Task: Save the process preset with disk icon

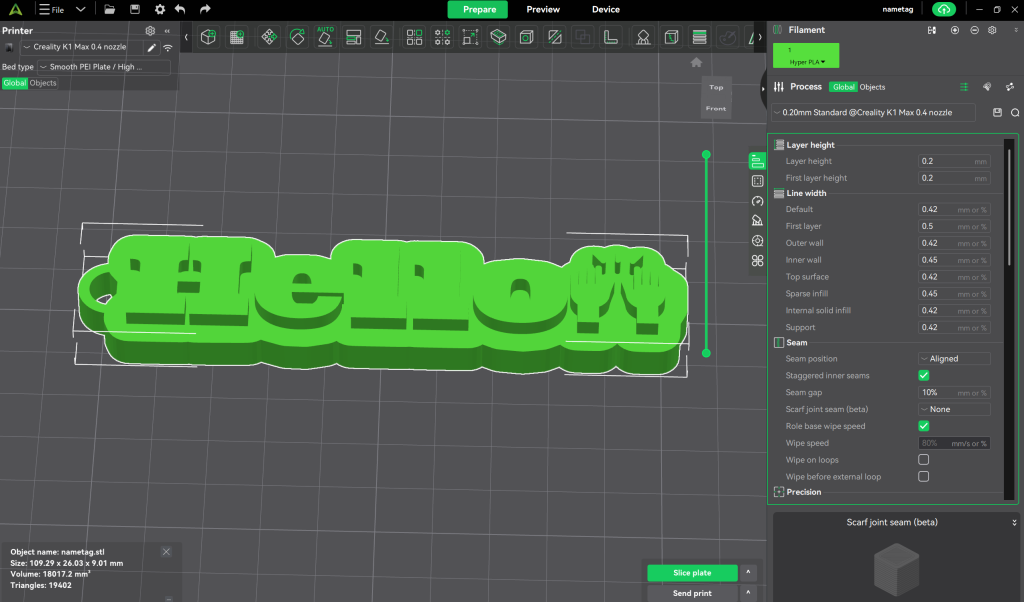Action: 997,113
